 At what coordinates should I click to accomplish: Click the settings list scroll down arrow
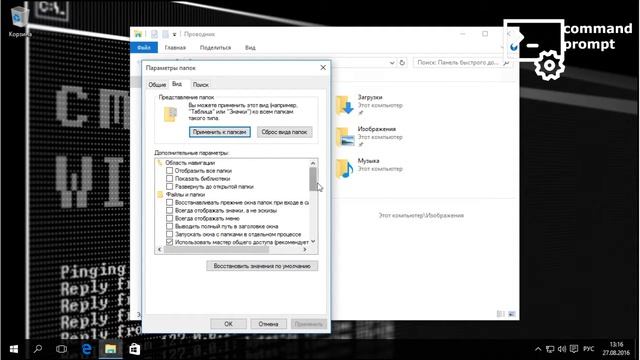tap(313, 242)
